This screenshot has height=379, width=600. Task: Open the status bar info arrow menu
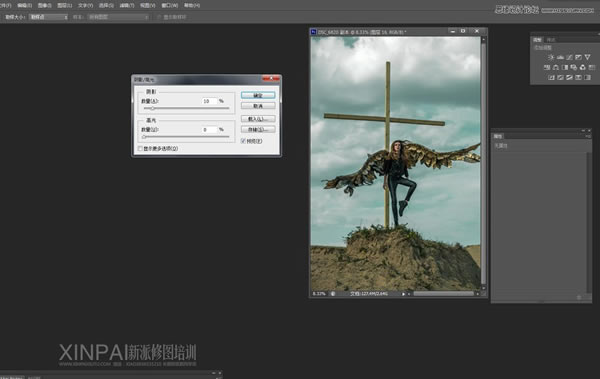tap(403, 294)
